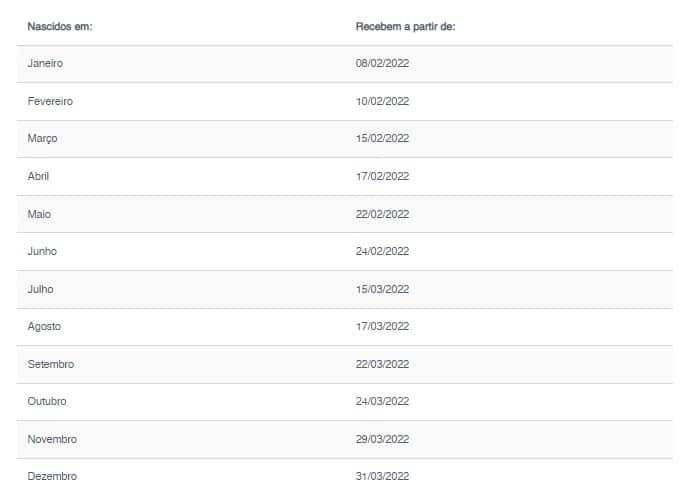Click the date 17/03/2022 for Agosto

[x=382, y=326]
